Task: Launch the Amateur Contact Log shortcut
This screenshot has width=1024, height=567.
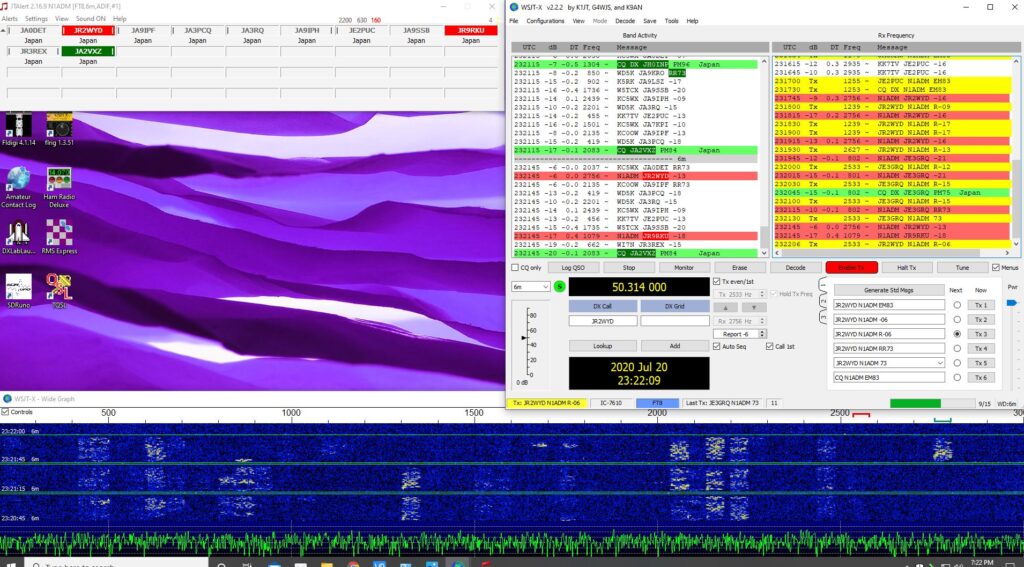Action: pos(18,185)
